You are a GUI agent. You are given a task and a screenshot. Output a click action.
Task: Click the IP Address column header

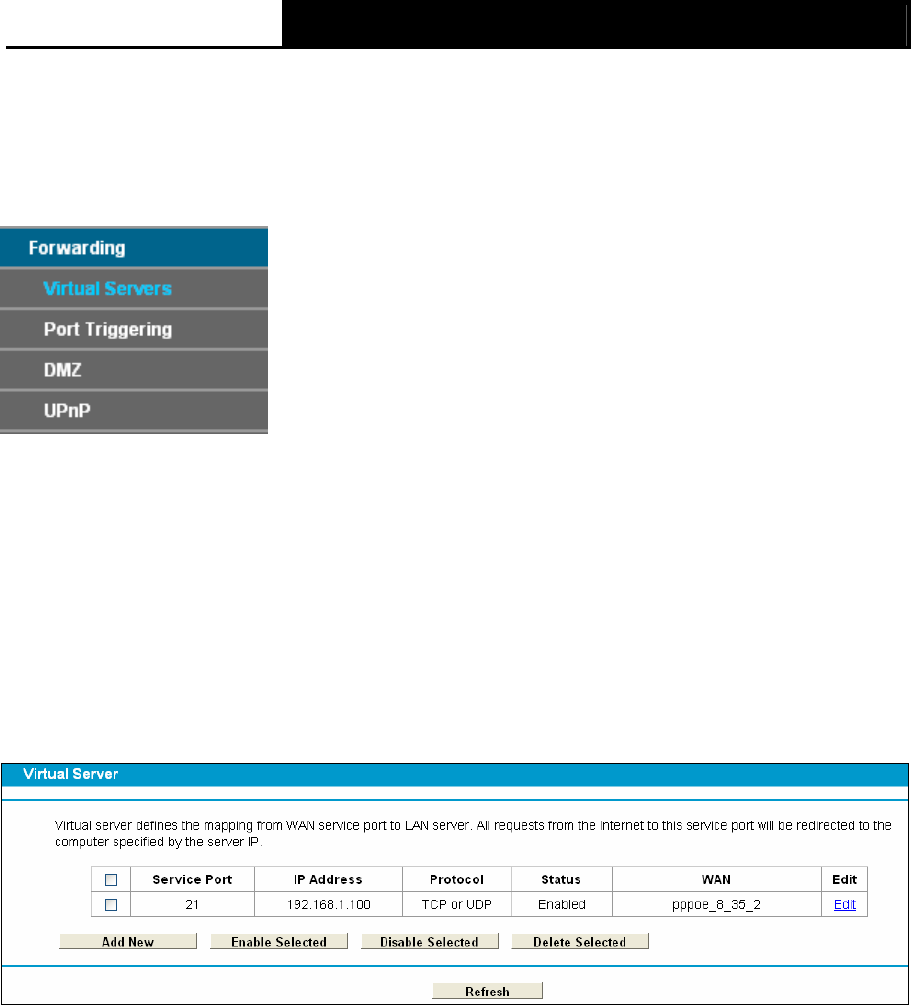click(x=328, y=879)
